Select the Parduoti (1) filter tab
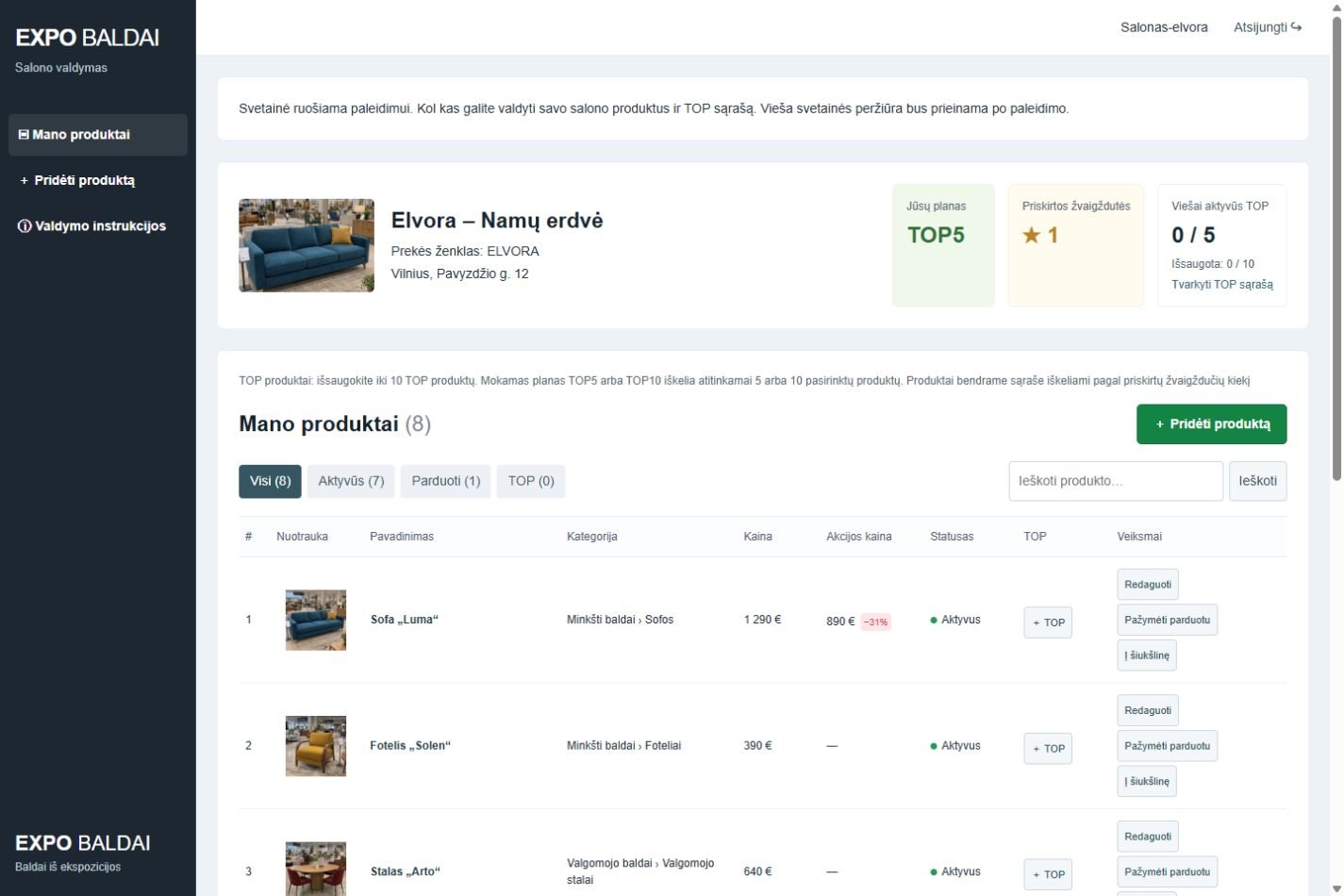This screenshot has height=896, width=1344. [x=446, y=481]
